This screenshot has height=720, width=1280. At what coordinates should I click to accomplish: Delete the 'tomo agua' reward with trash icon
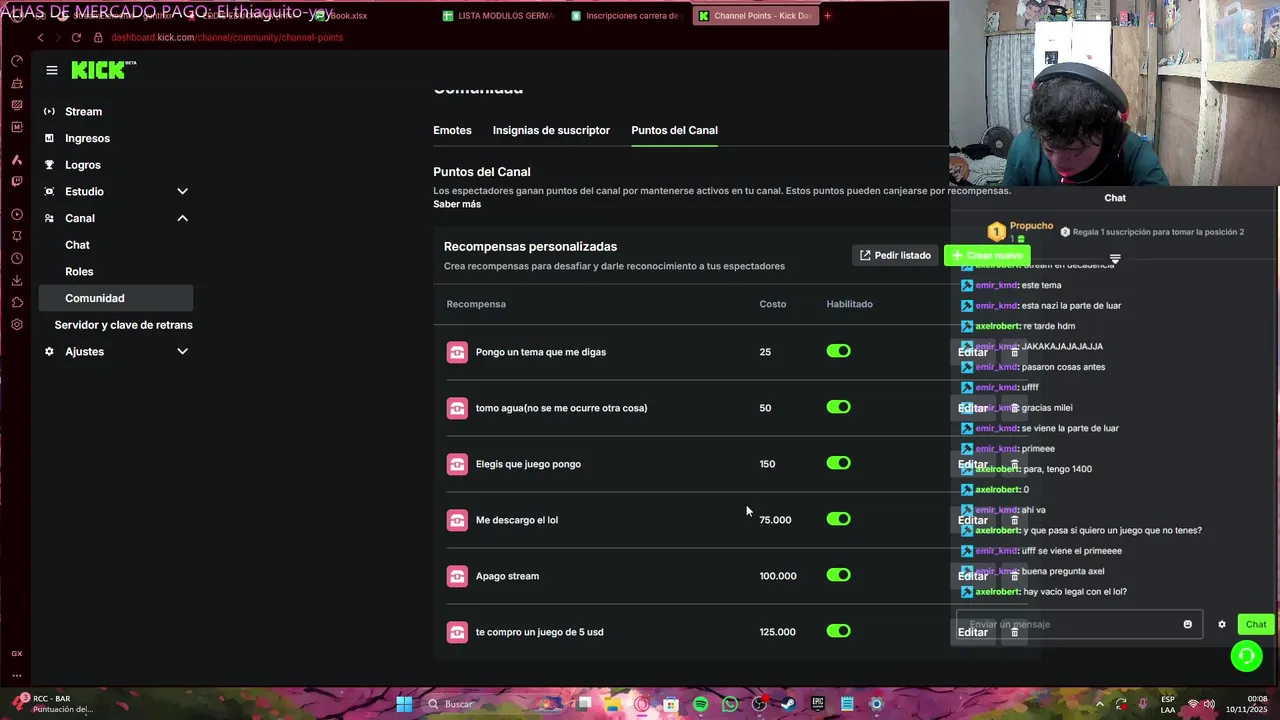coord(1014,408)
